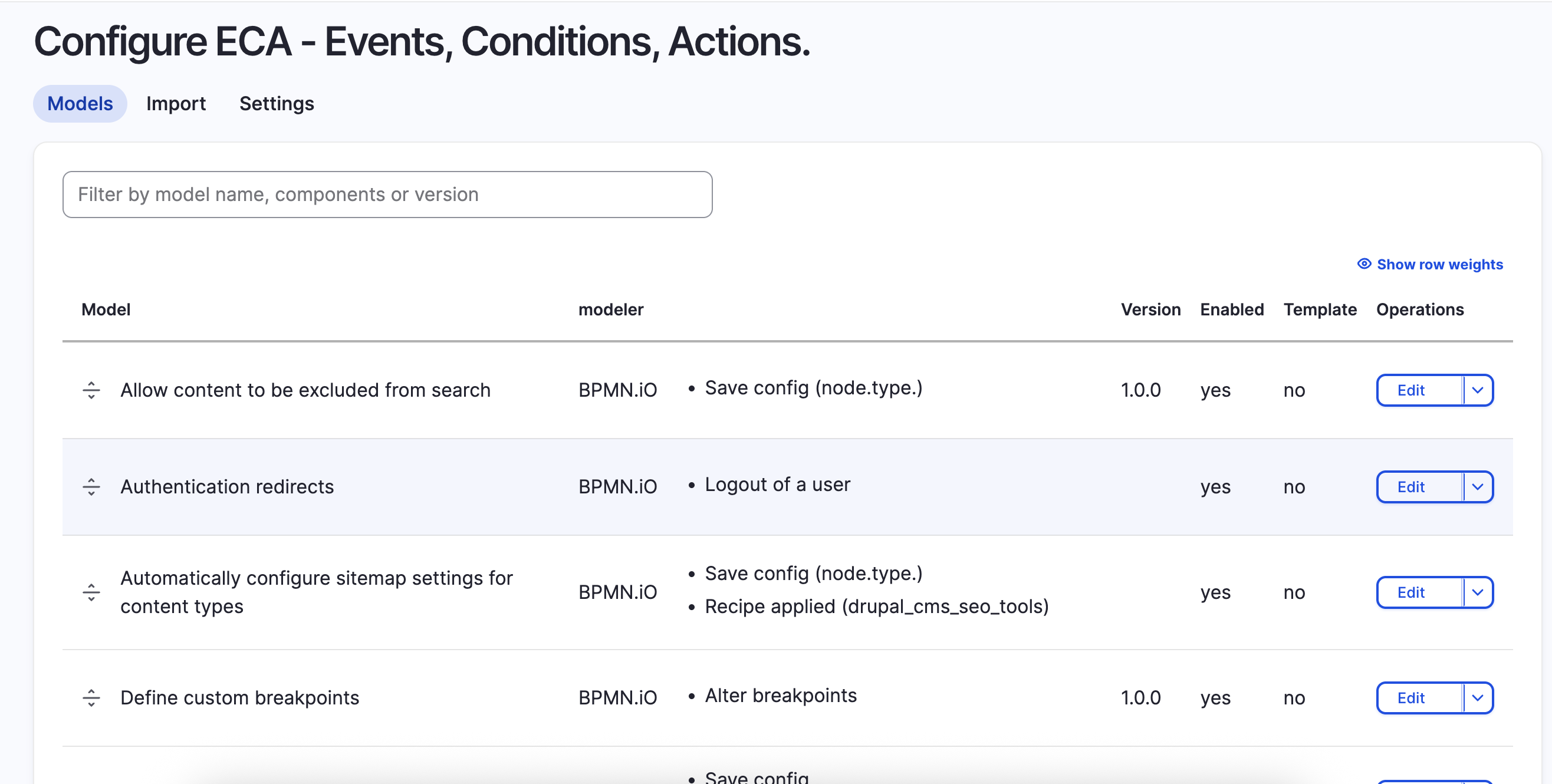This screenshot has width=1552, height=784.
Task: Click the eye icon beside Show row weights
Action: [1364, 263]
